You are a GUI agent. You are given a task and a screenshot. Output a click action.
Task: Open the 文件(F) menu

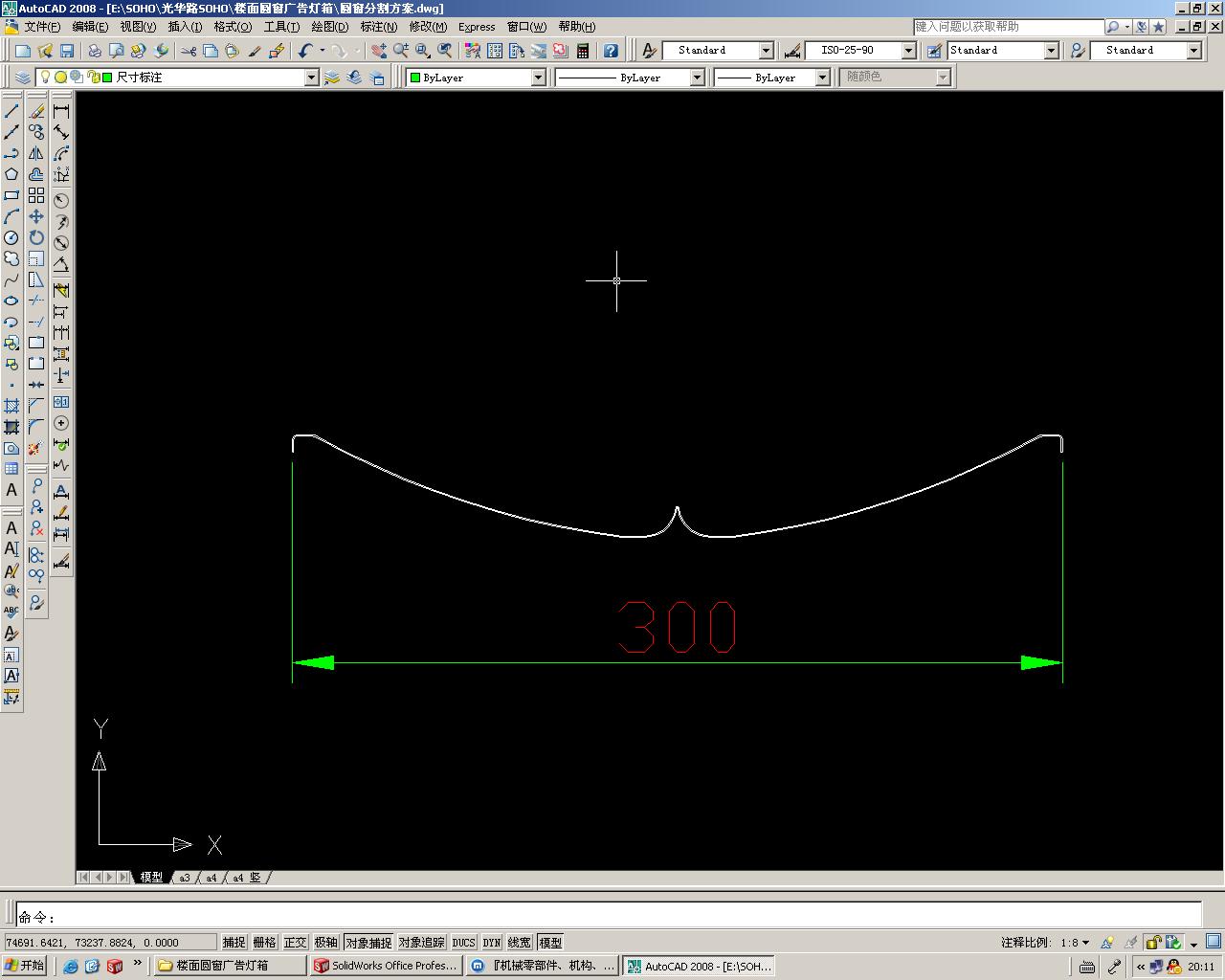[41, 27]
